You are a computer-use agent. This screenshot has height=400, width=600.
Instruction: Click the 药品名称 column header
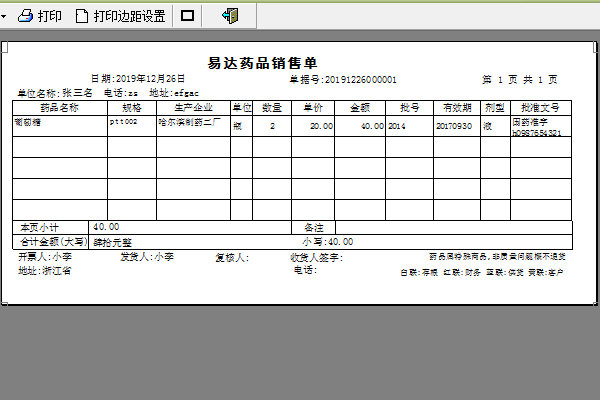(x=60, y=106)
